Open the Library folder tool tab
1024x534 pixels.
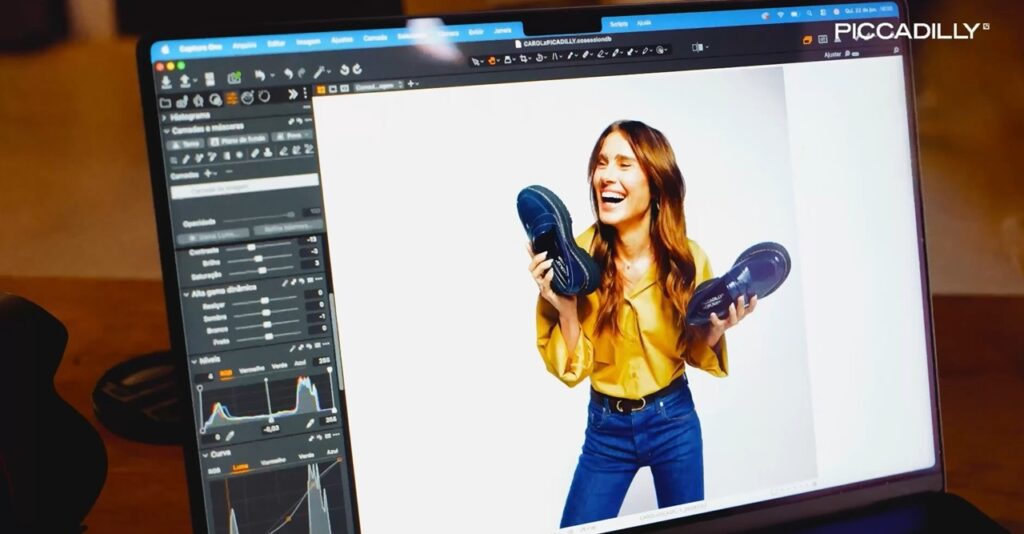pyautogui.click(x=165, y=101)
